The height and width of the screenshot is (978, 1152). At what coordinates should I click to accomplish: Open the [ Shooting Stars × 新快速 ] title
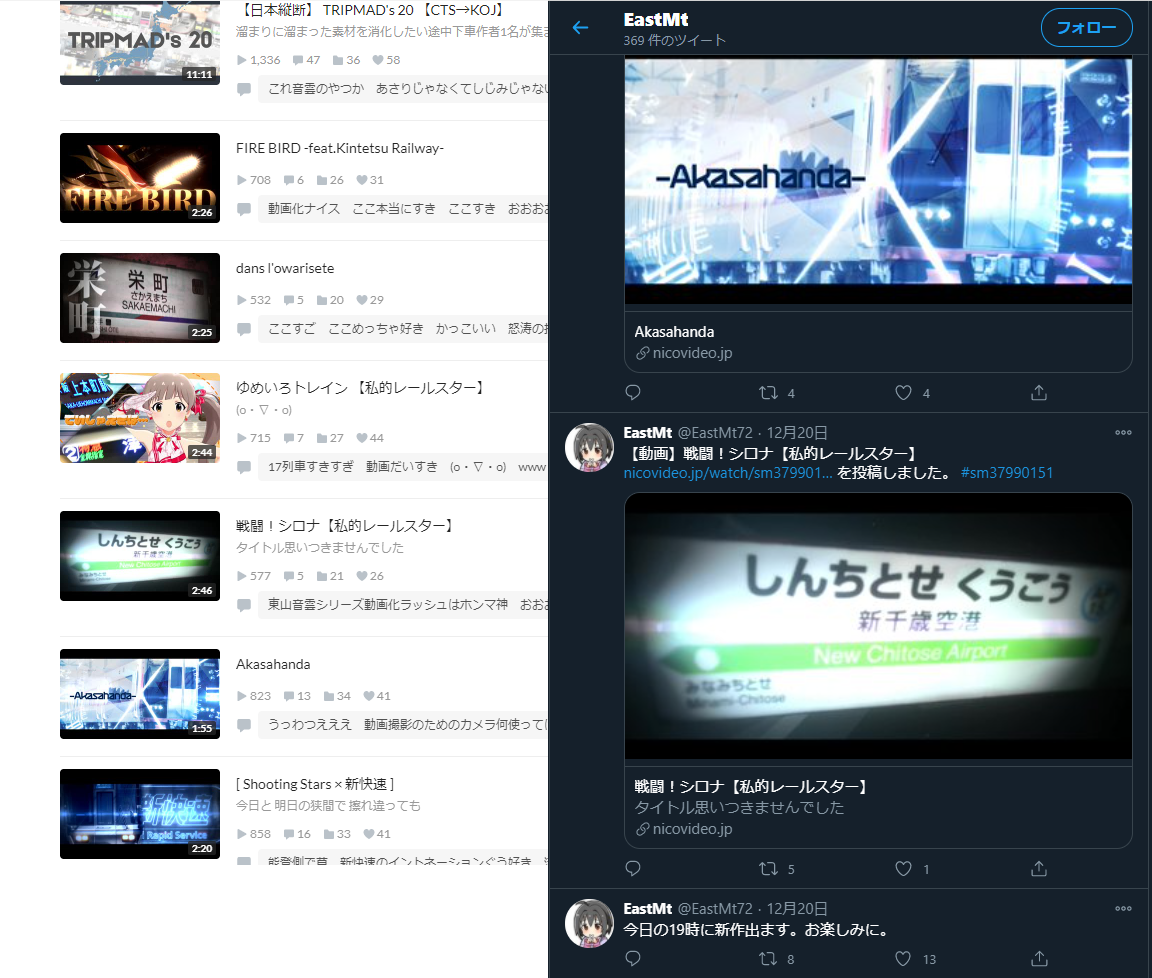[314, 784]
